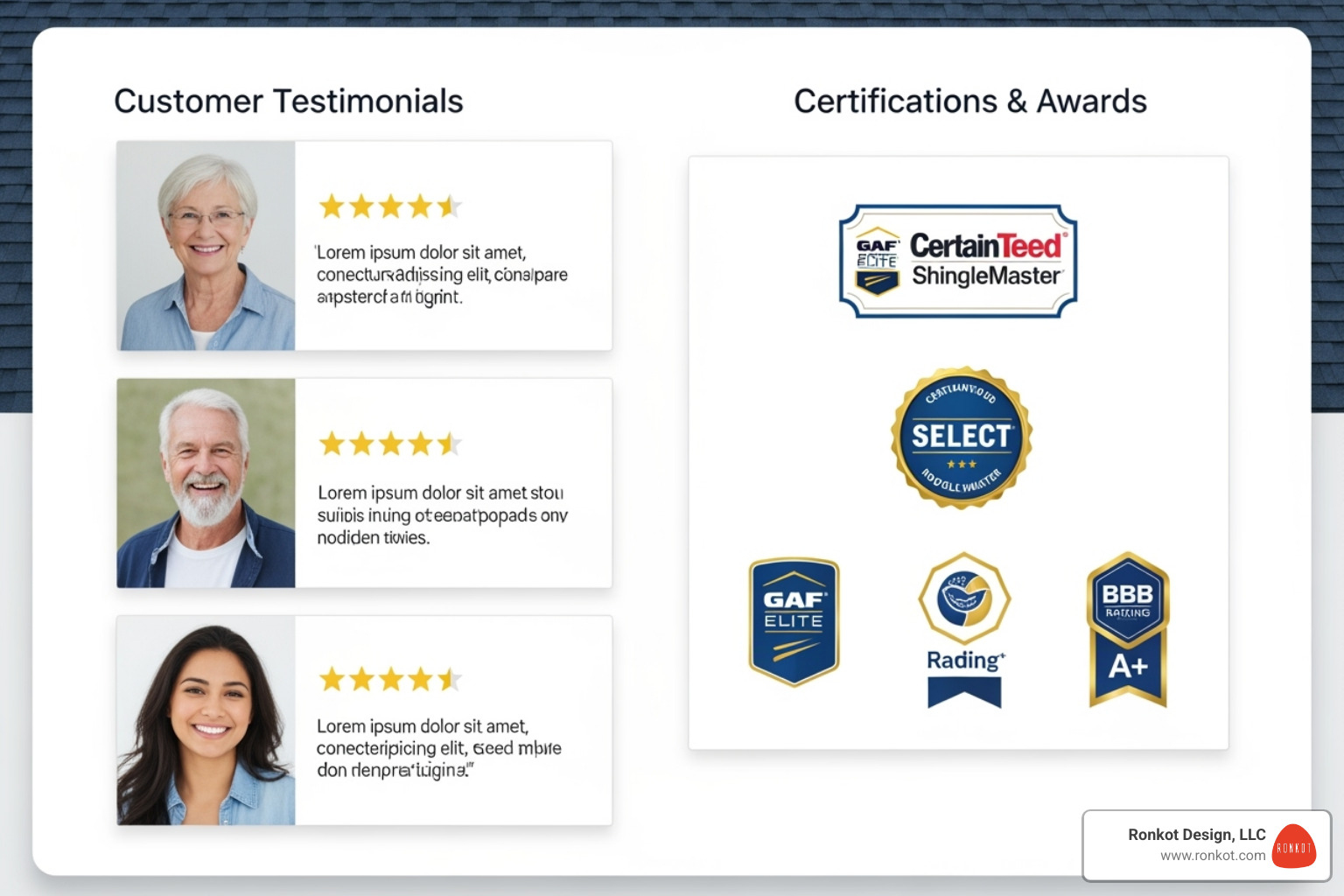The width and height of the screenshot is (1344, 896).
Task: Click the red Ronkot logo icon
Action: pyautogui.click(x=1293, y=846)
